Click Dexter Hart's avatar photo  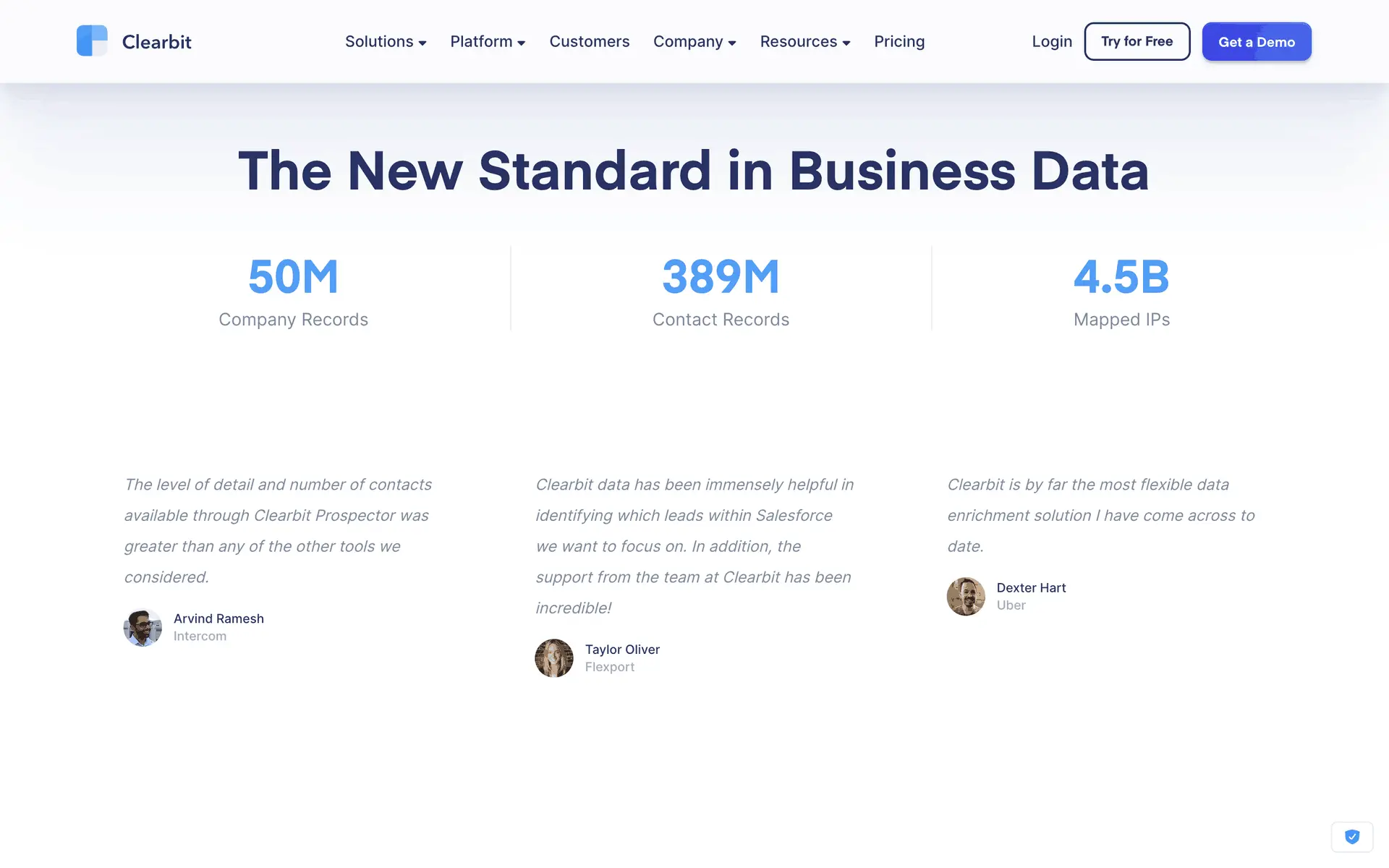[x=966, y=596]
